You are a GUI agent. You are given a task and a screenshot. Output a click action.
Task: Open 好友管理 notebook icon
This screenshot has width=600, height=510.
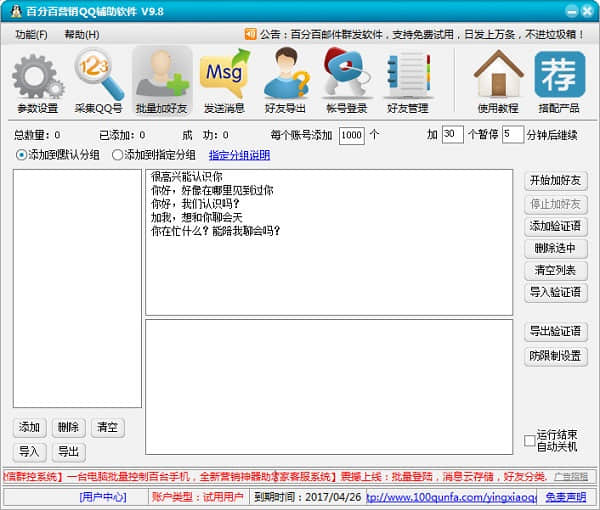click(x=408, y=82)
